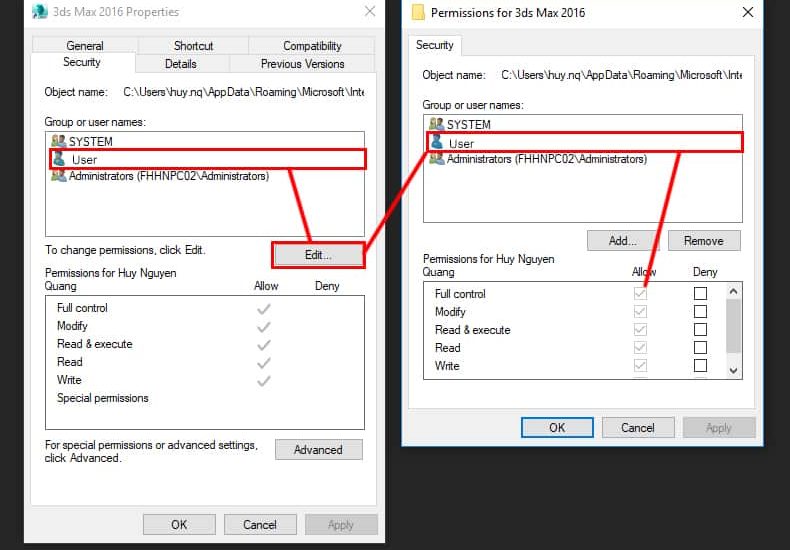The image size is (790, 550).
Task: Select Administrators icon in Permissions dialog
Action: (436, 160)
